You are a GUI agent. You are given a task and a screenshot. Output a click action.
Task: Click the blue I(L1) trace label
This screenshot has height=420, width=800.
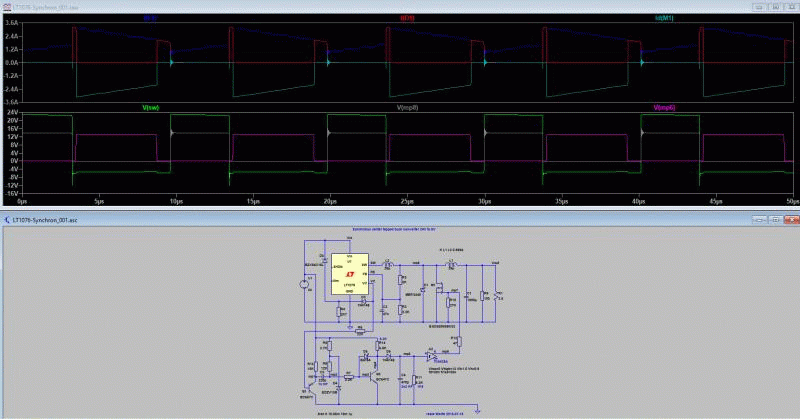point(150,18)
